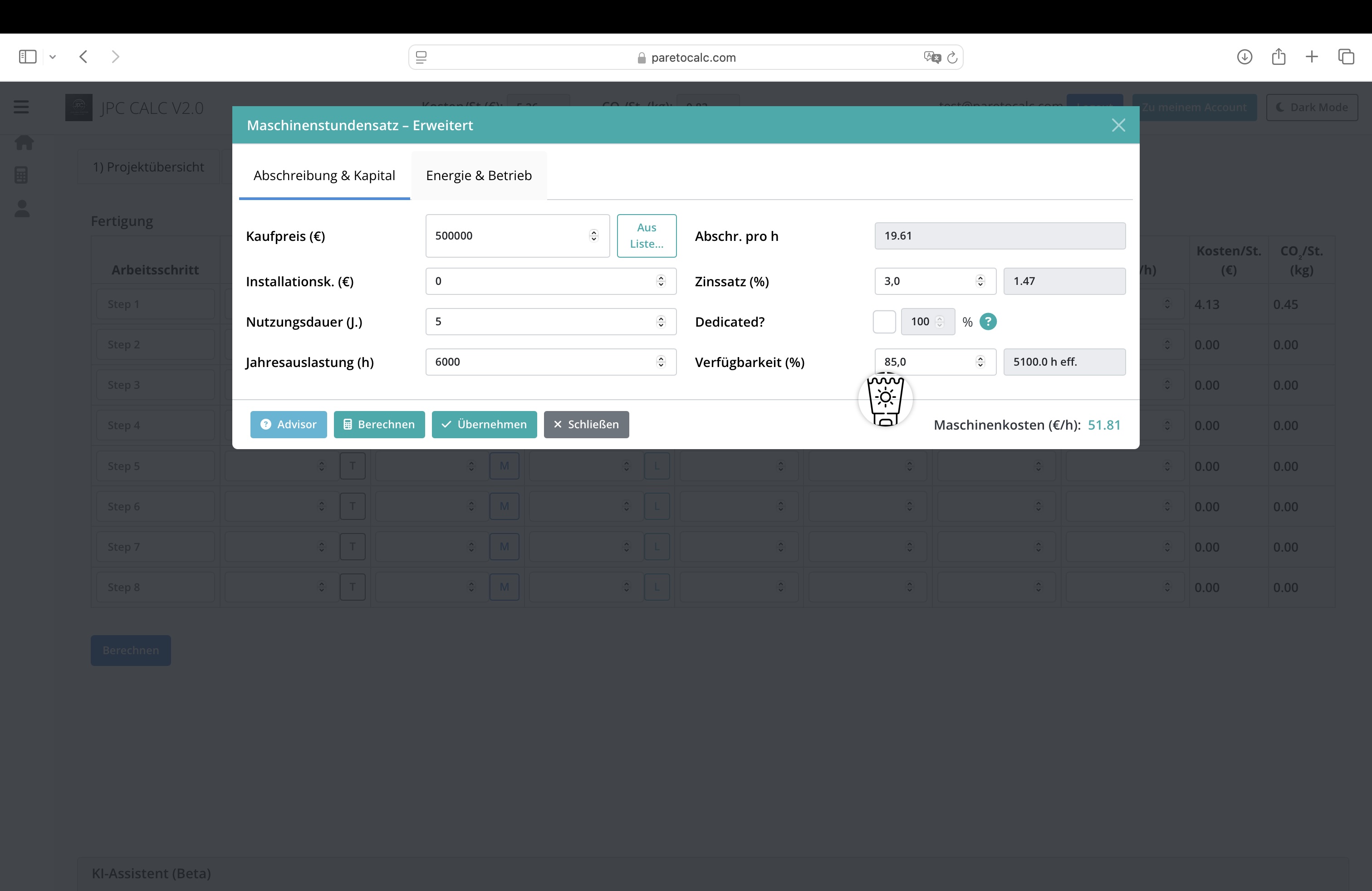
Task: Click the JPC CALC logo icon
Action: click(x=79, y=107)
